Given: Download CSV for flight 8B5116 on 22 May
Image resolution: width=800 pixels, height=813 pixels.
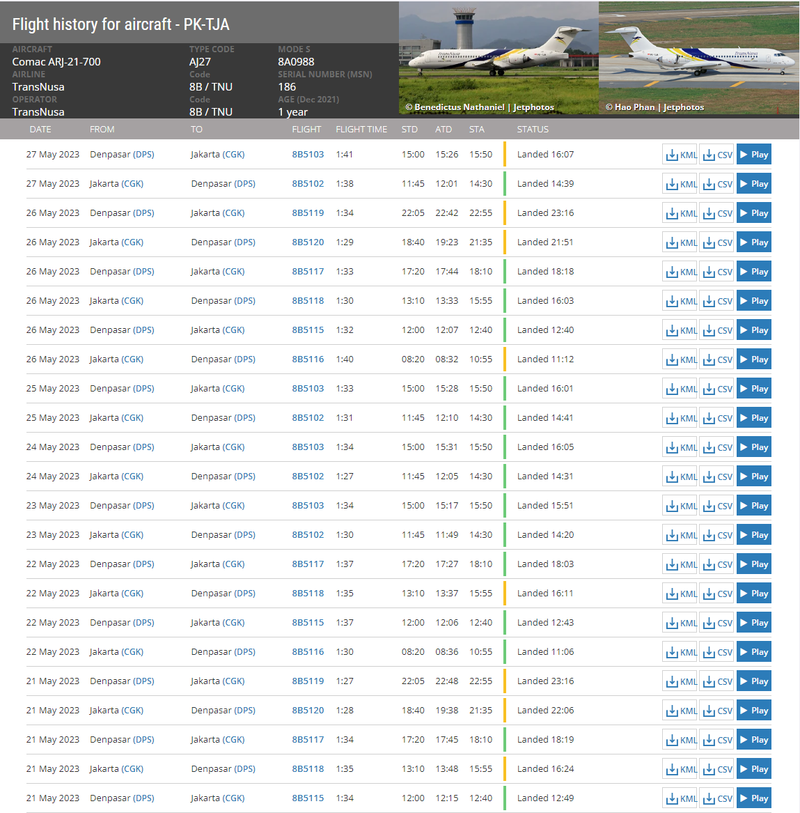Looking at the screenshot, I should (717, 652).
